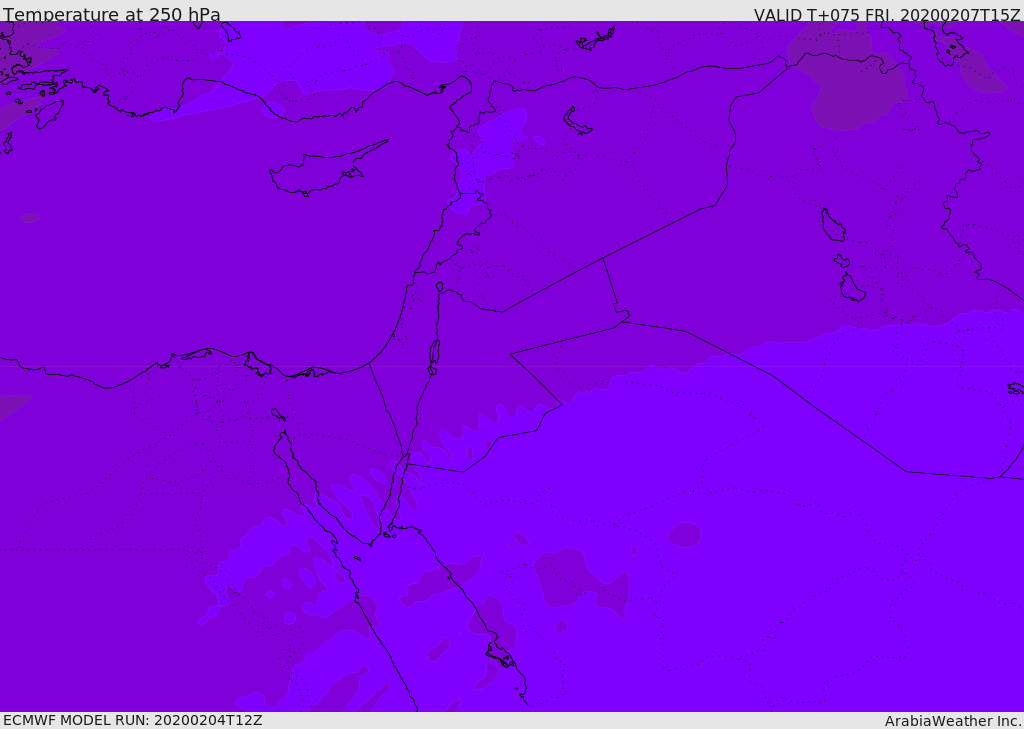Click the Sea of Galilee lake
Screen dimensions: 1024x729
coord(440,287)
